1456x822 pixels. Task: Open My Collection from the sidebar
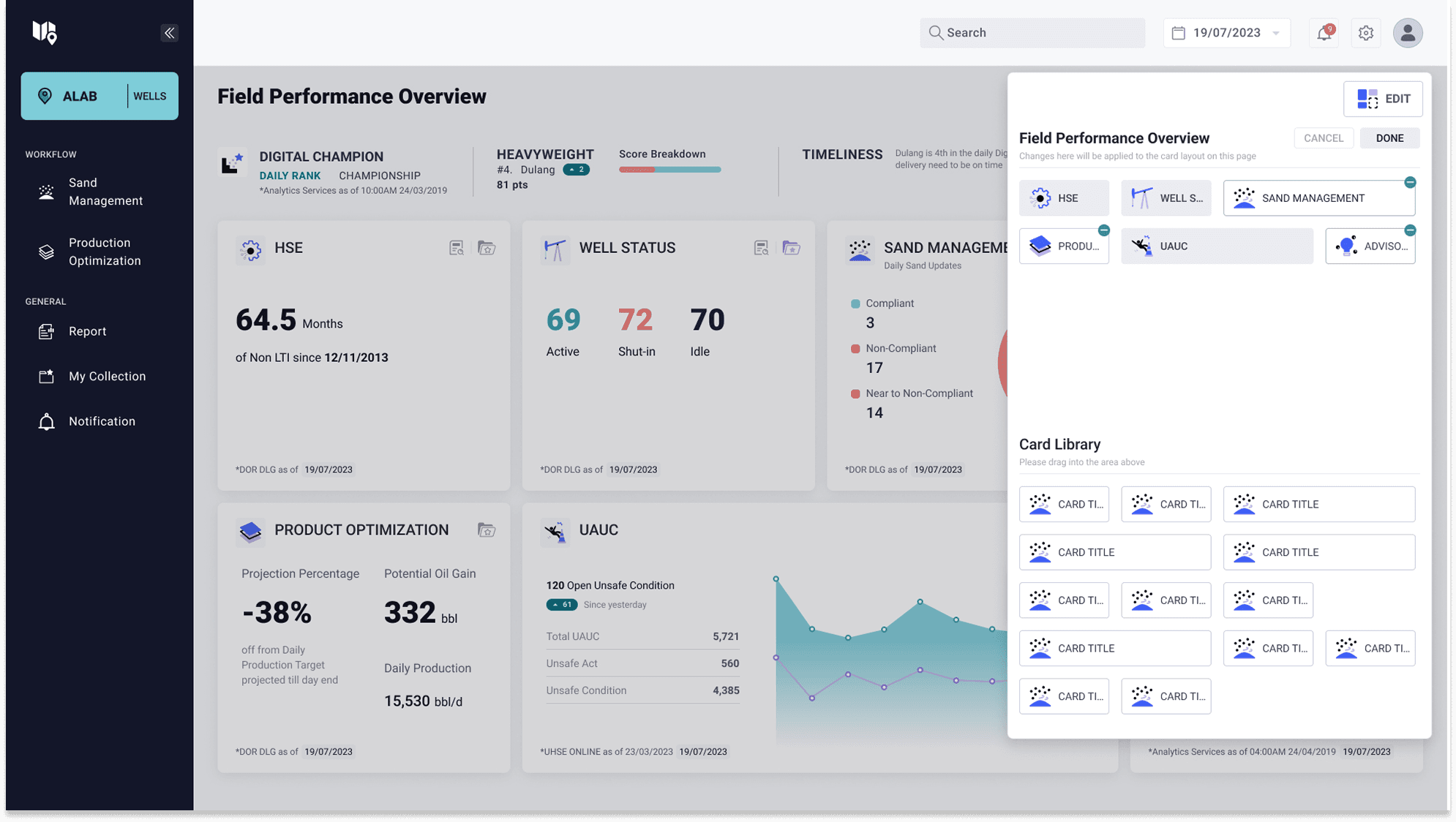[x=45, y=376]
